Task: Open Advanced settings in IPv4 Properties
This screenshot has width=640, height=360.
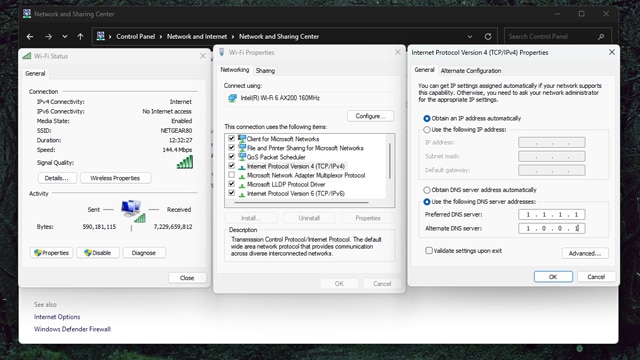Action: [x=585, y=253]
